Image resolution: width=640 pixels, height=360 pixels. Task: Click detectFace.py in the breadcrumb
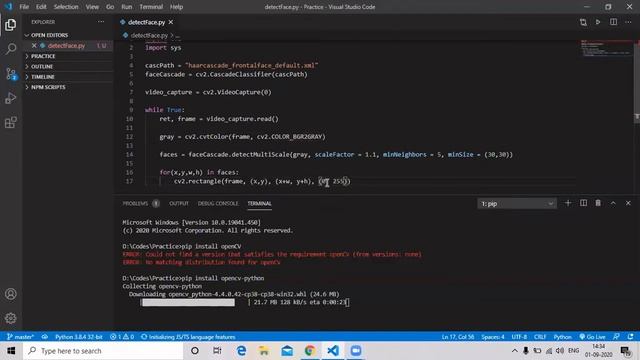(x=149, y=36)
